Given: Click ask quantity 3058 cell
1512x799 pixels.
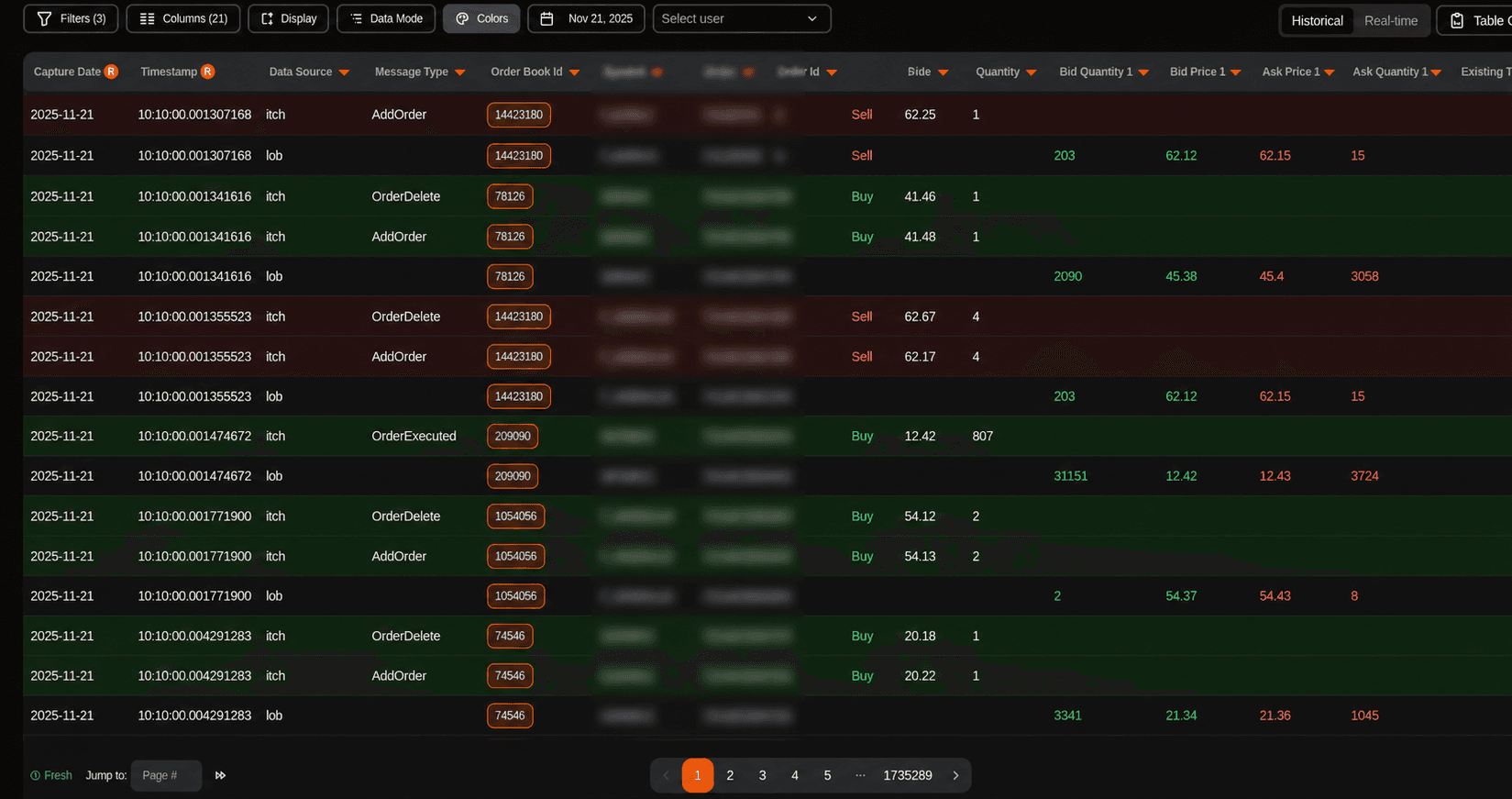Looking at the screenshot, I should [1364, 276].
